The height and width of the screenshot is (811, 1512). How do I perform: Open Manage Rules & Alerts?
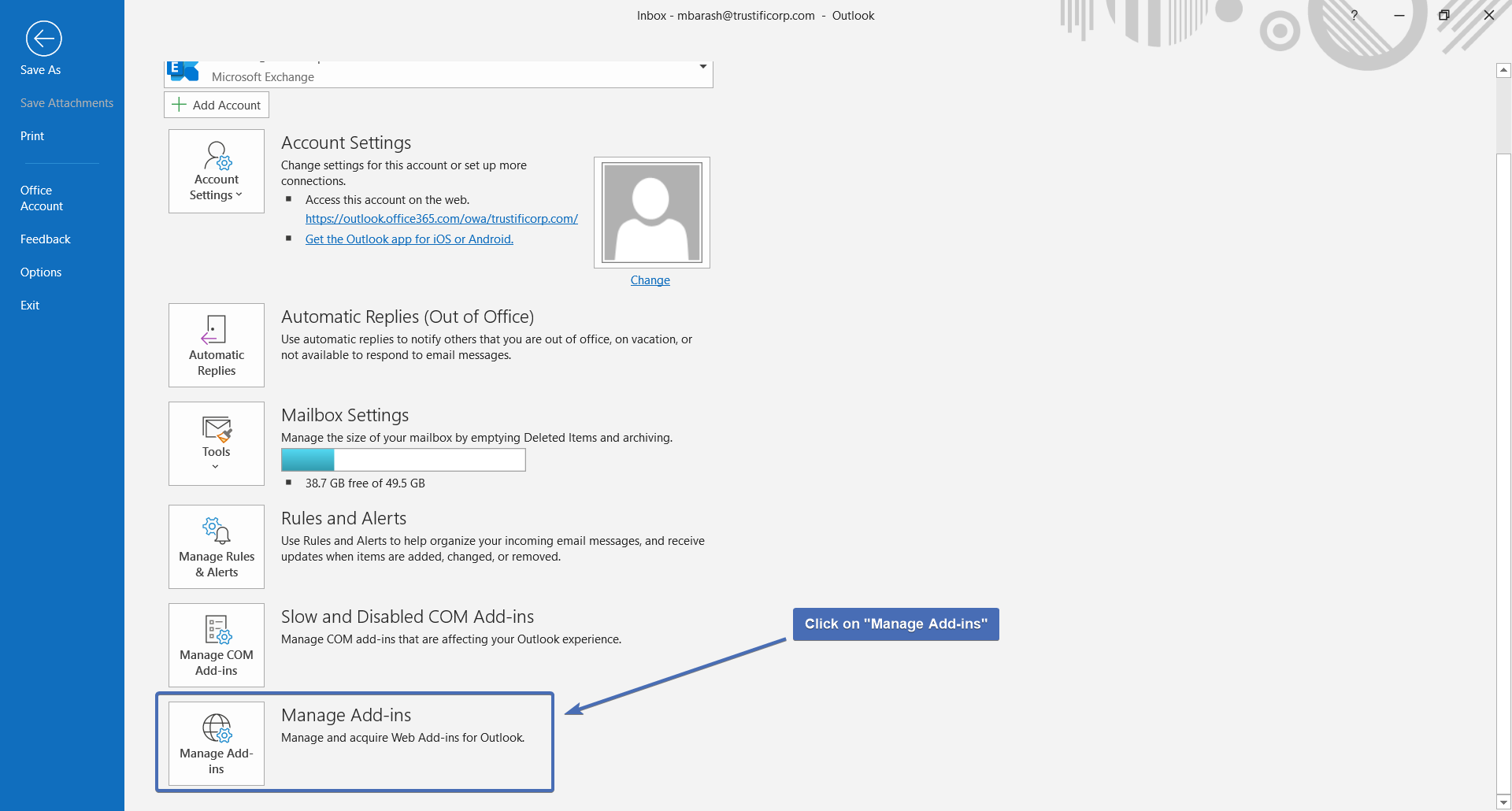[x=217, y=546]
